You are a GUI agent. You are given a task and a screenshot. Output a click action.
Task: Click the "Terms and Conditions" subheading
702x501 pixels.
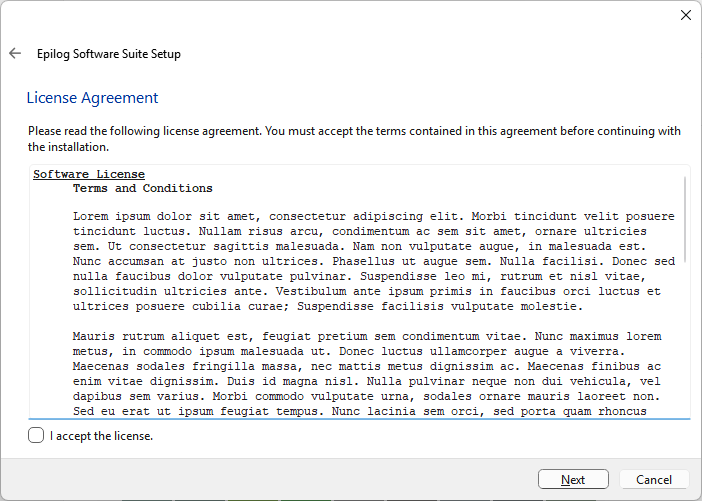tap(142, 188)
